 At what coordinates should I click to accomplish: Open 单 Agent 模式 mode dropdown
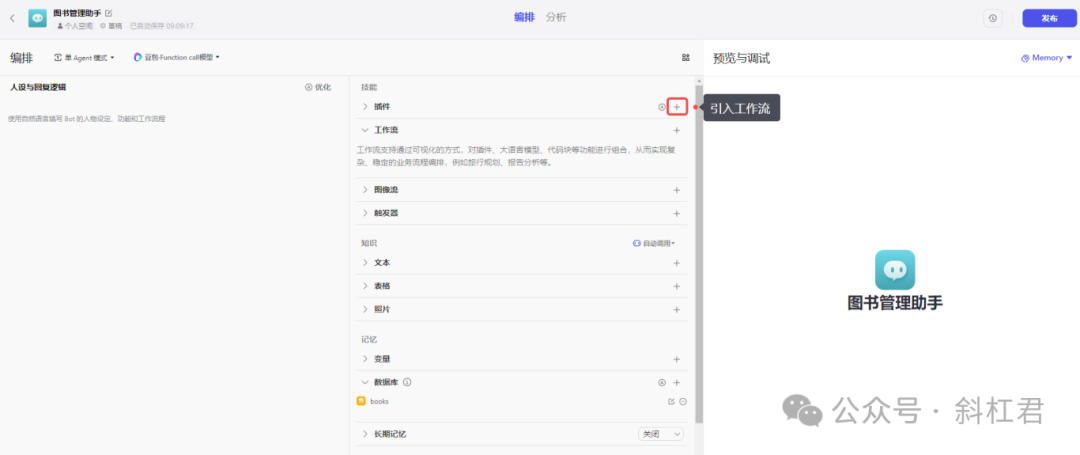tap(84, 58)
